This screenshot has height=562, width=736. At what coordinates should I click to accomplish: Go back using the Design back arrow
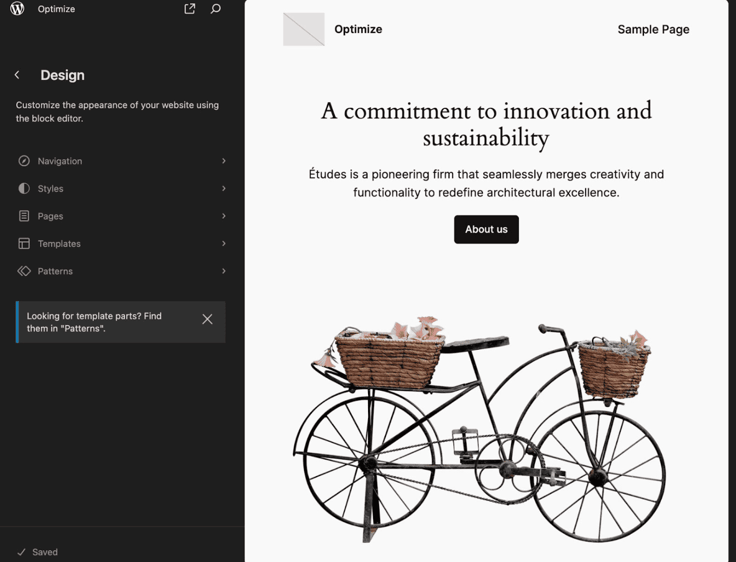click(x=17, y=75)
